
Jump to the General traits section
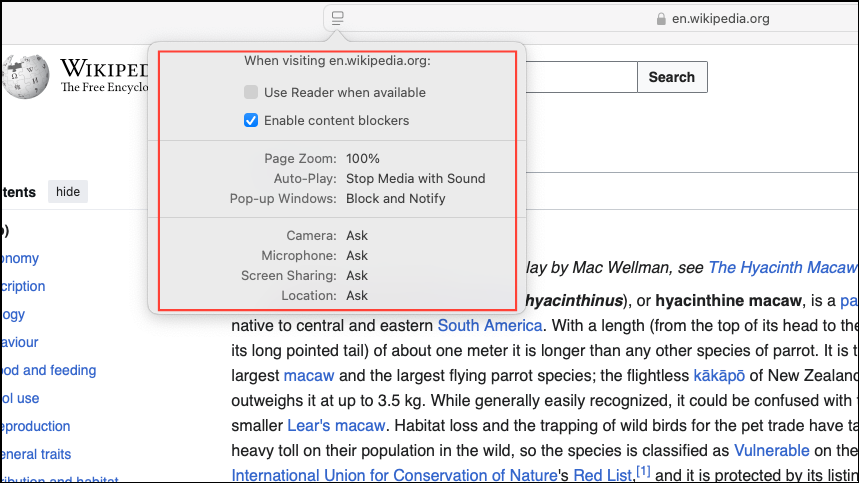pyautogui.click(x=36, y=454)
